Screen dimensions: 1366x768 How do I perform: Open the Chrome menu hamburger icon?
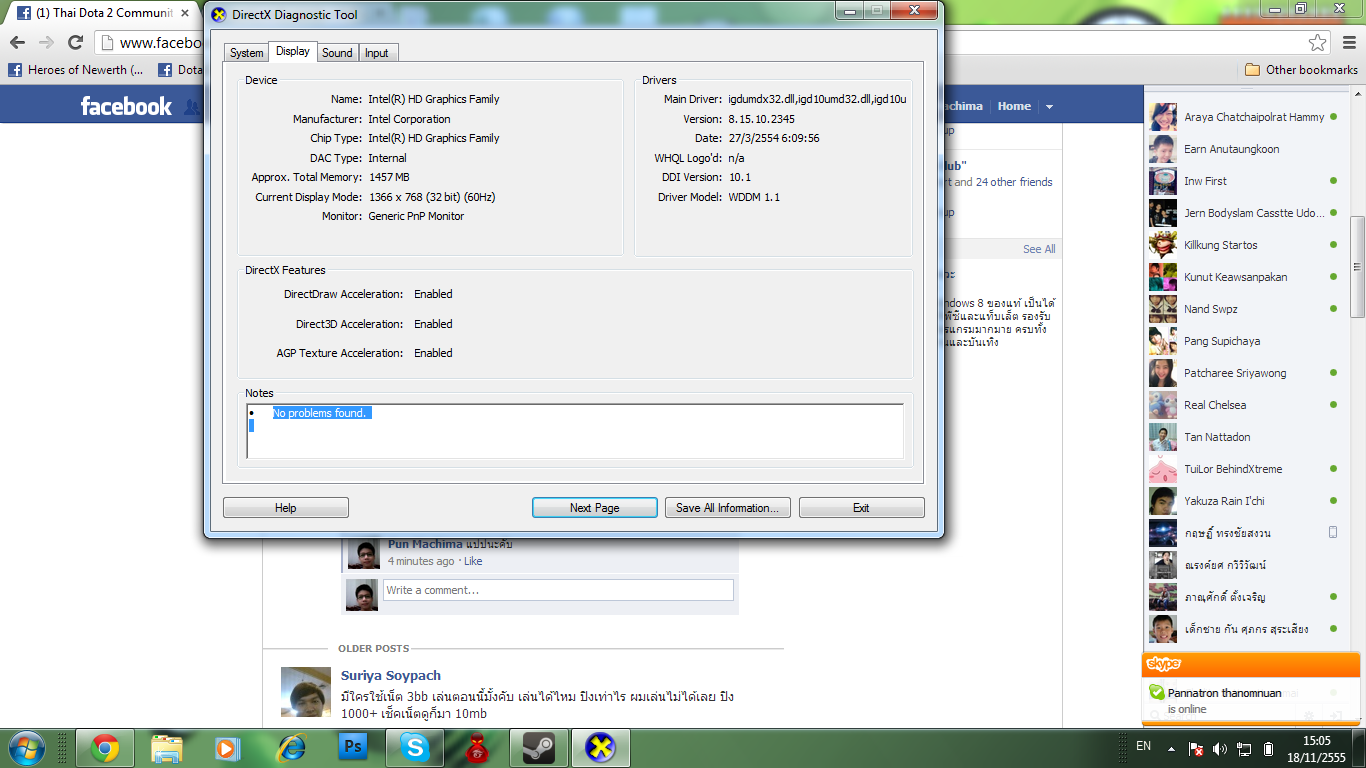(x=1347, y=42)
